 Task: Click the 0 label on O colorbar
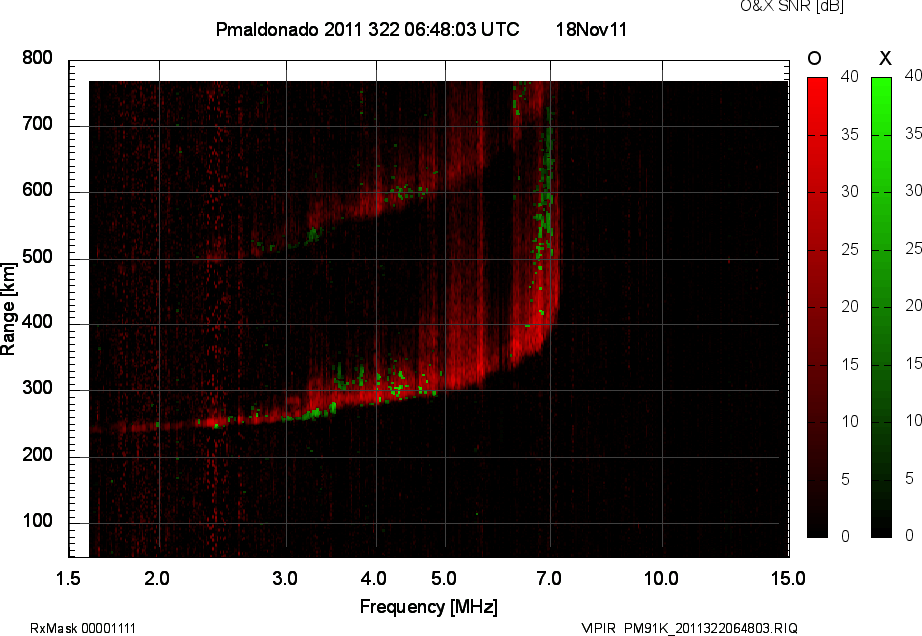(846, 537)
